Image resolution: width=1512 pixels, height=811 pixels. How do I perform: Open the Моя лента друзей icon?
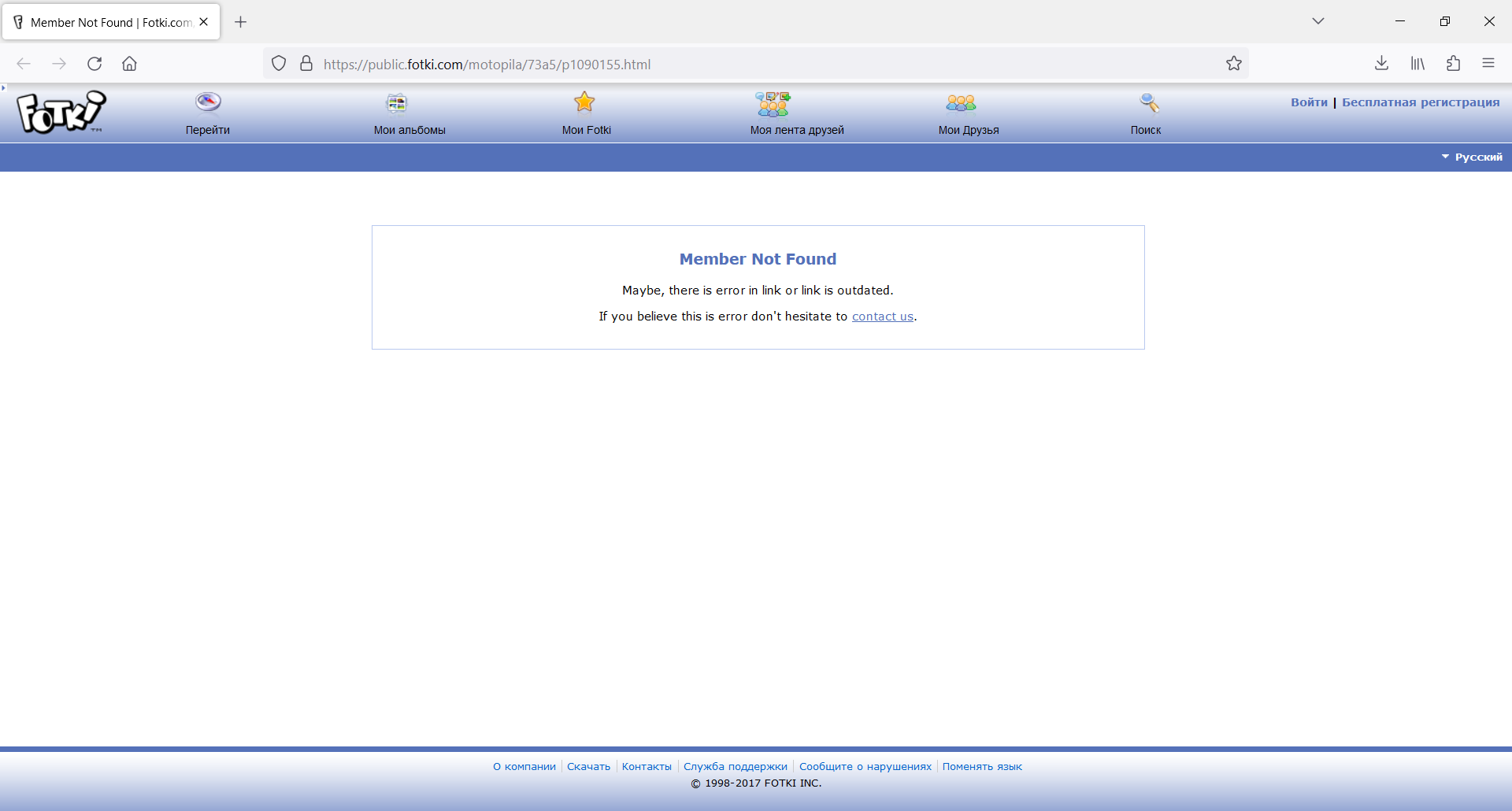tap(773, 104)
